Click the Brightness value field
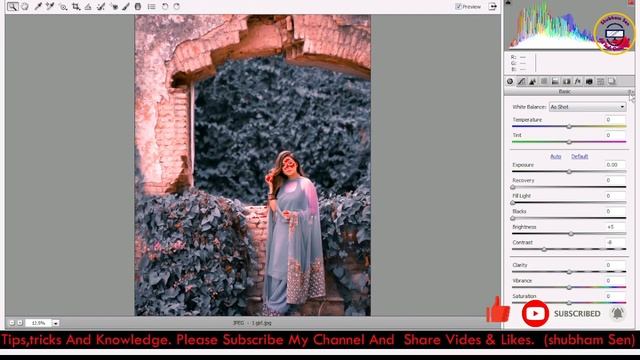The height and width of the screenshot is (360, 640). [x=615, y=227]
